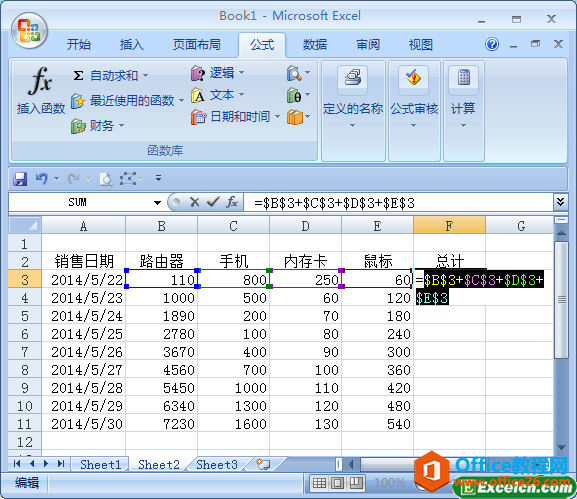
Task: Select column B header
Action: tap(162, 226)
